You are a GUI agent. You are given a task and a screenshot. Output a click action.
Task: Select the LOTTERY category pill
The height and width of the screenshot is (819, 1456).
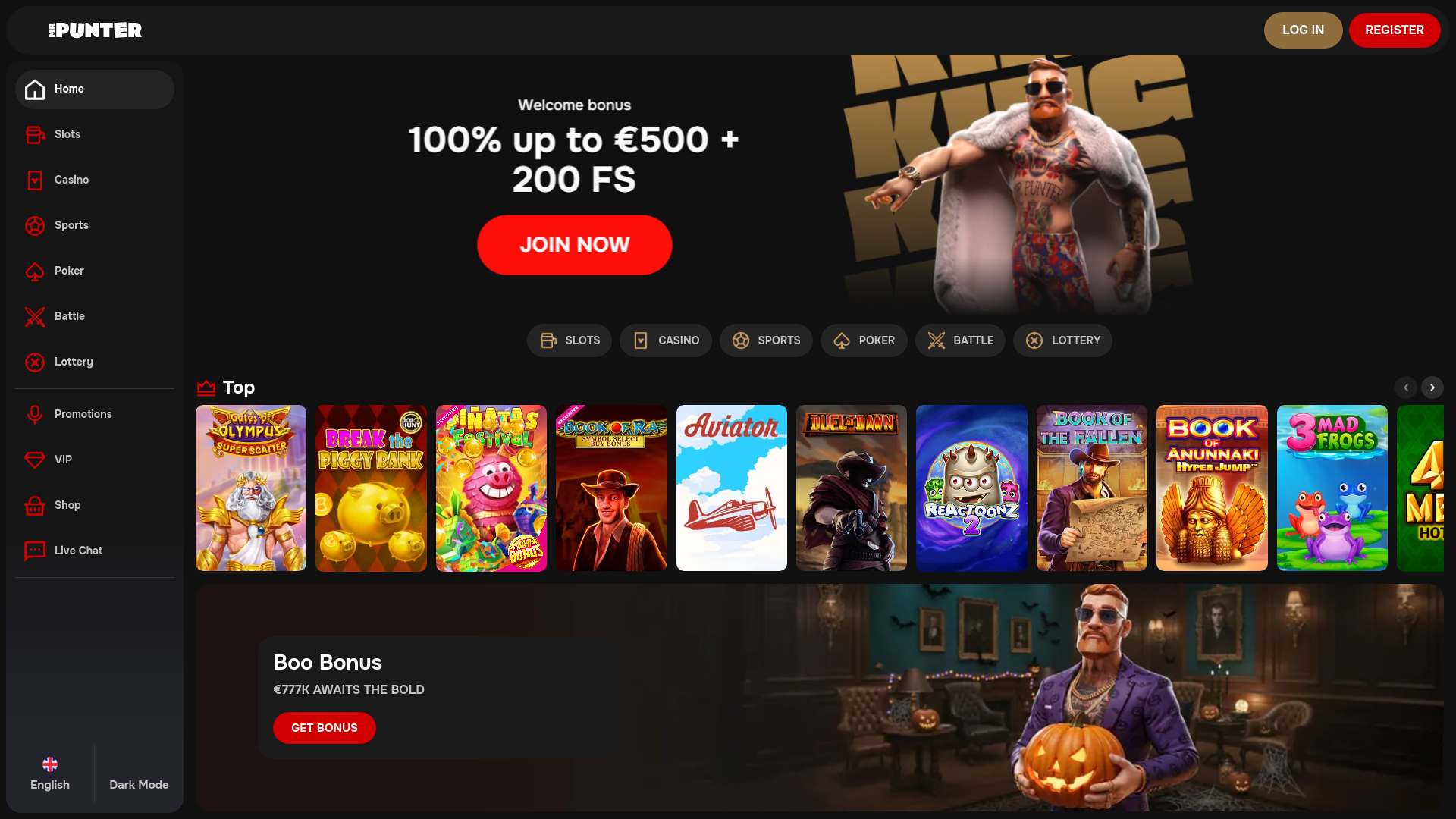click(x=1062, y=340)
